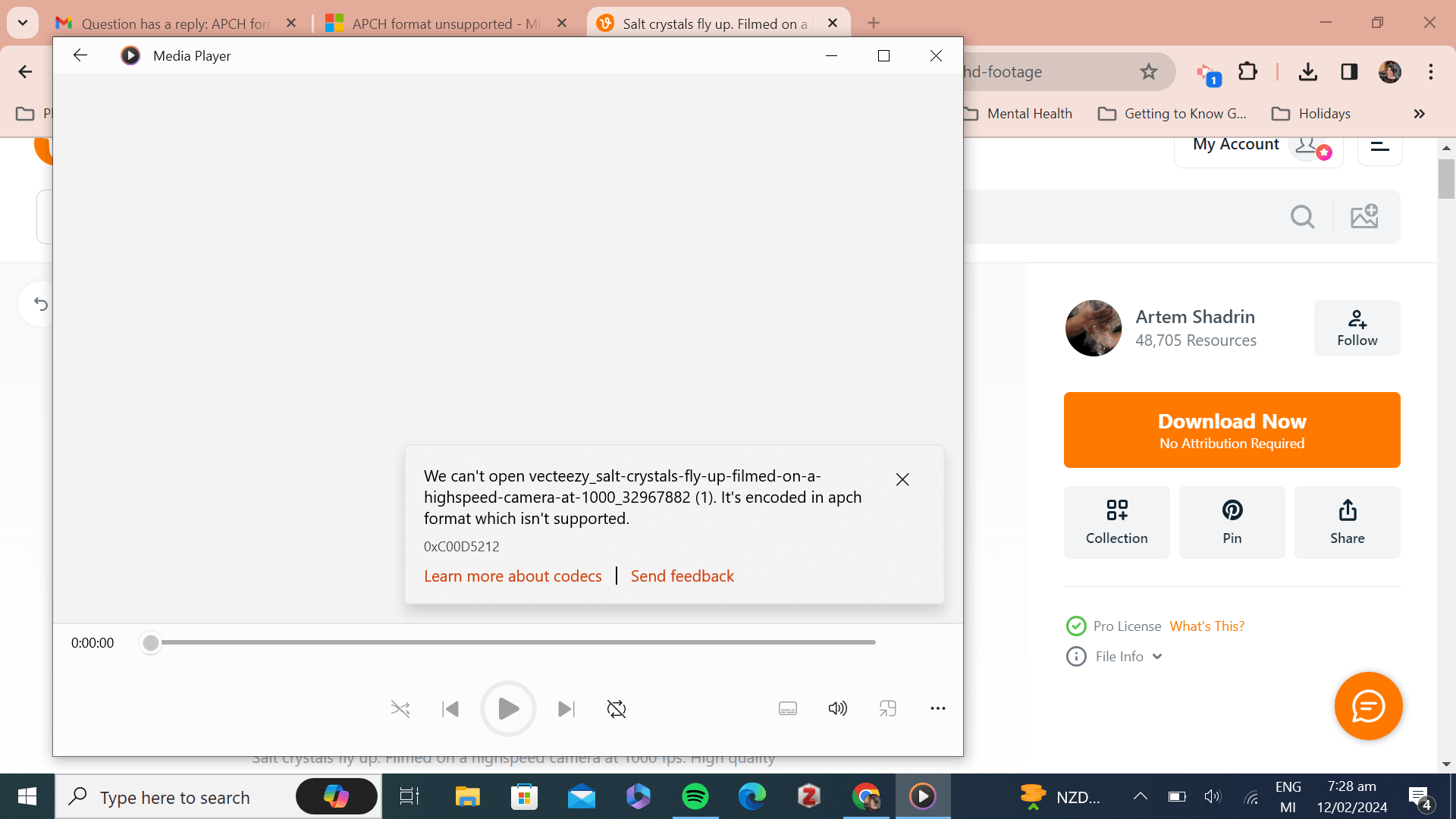Open the more options ellipsis menu
This screenshot has width=1456, height=819.
point(938,709)
